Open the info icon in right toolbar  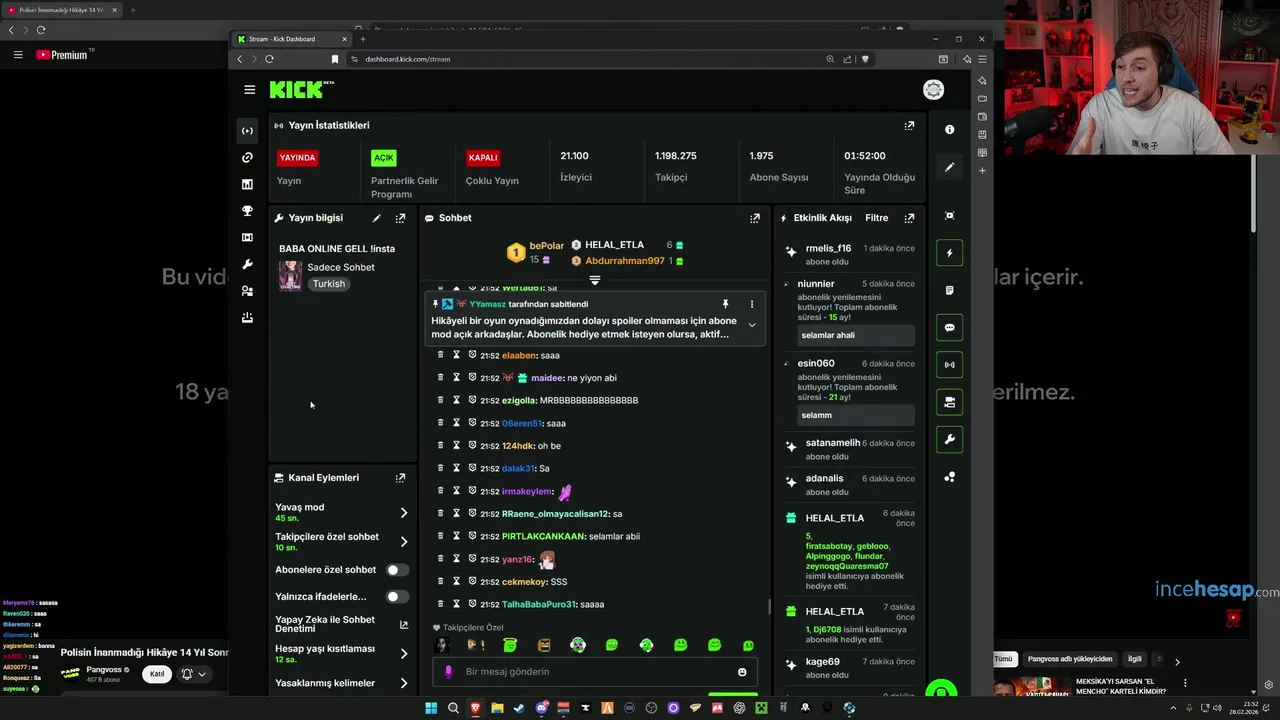[x=949, y=130]
